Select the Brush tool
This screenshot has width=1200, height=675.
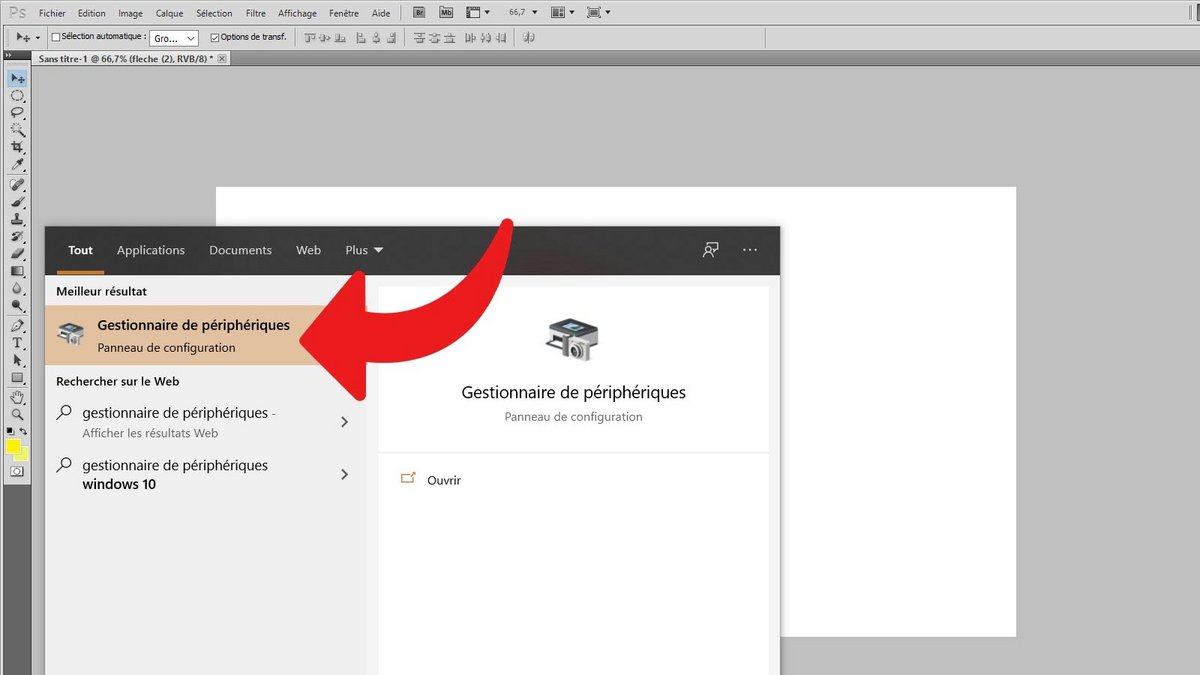(x=18, y=202)
